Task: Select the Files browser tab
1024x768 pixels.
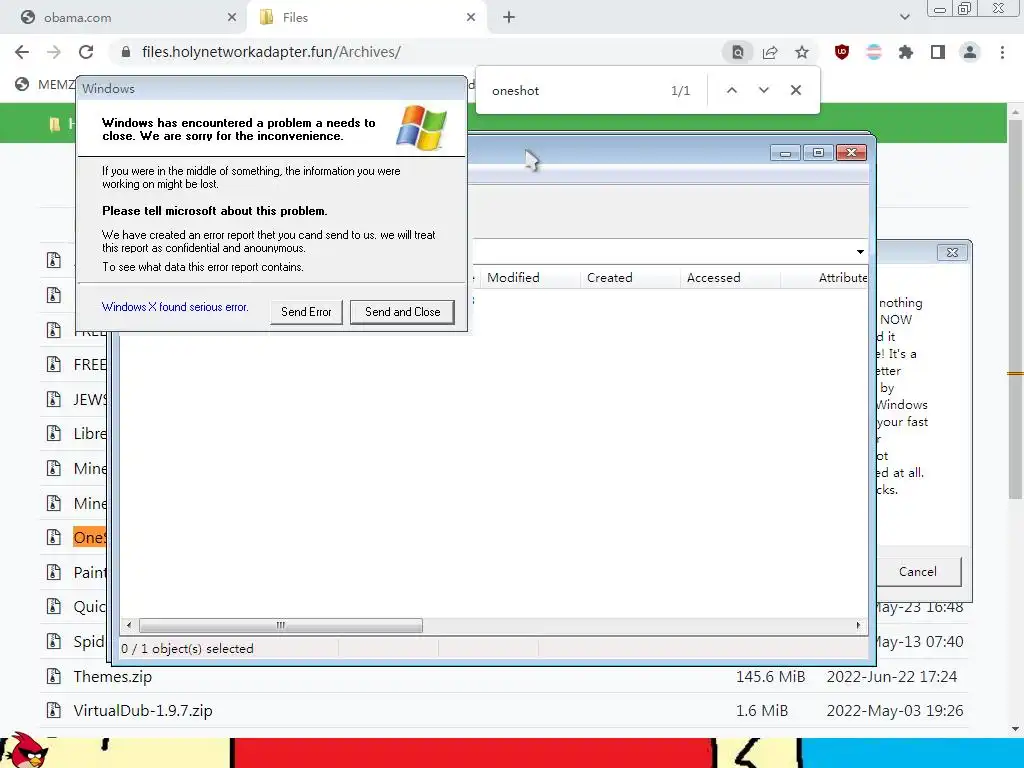Action: (x=366, y=18)
